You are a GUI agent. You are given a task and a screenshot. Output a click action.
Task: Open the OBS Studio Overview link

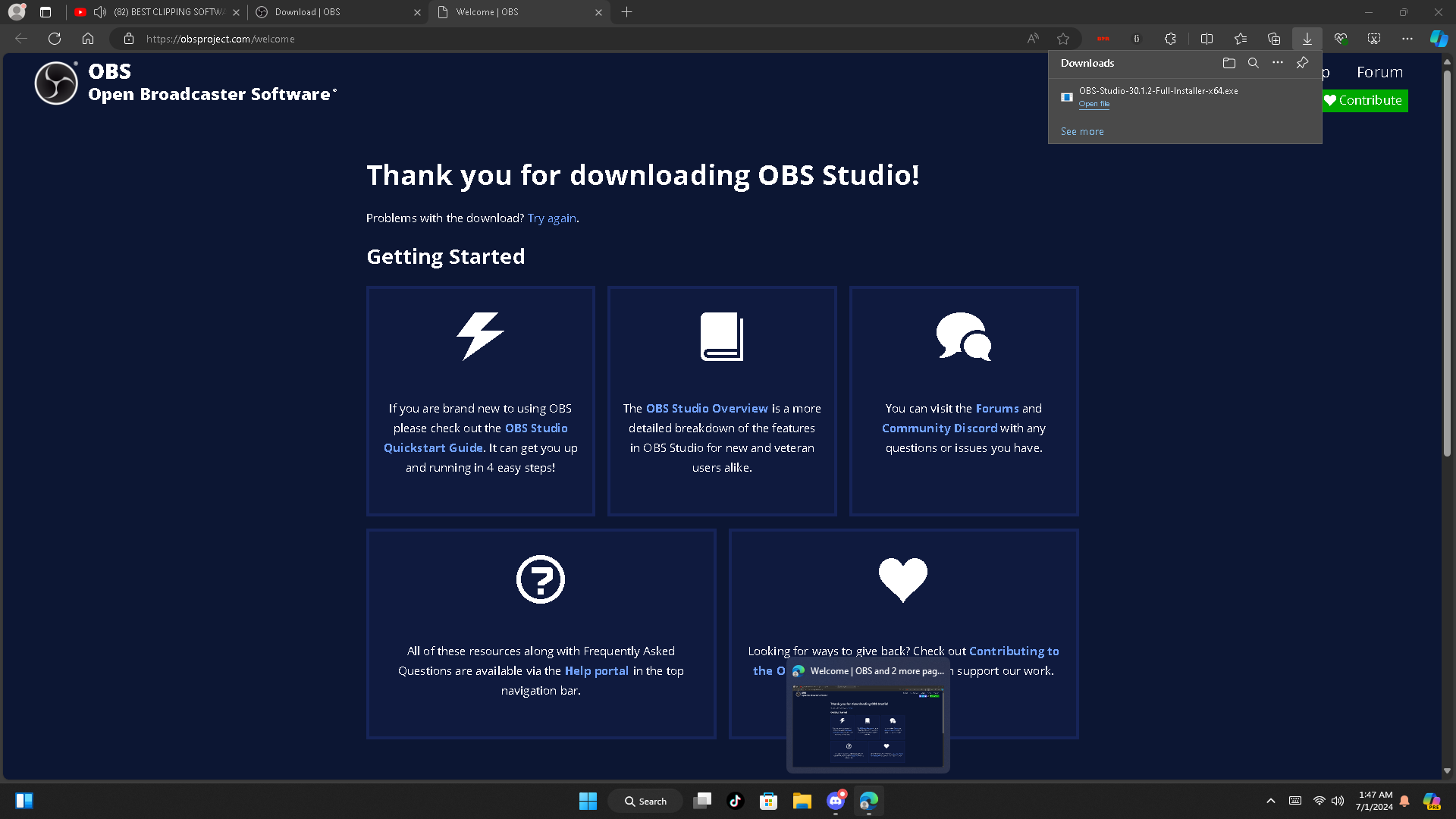click(x=707, y=409)
